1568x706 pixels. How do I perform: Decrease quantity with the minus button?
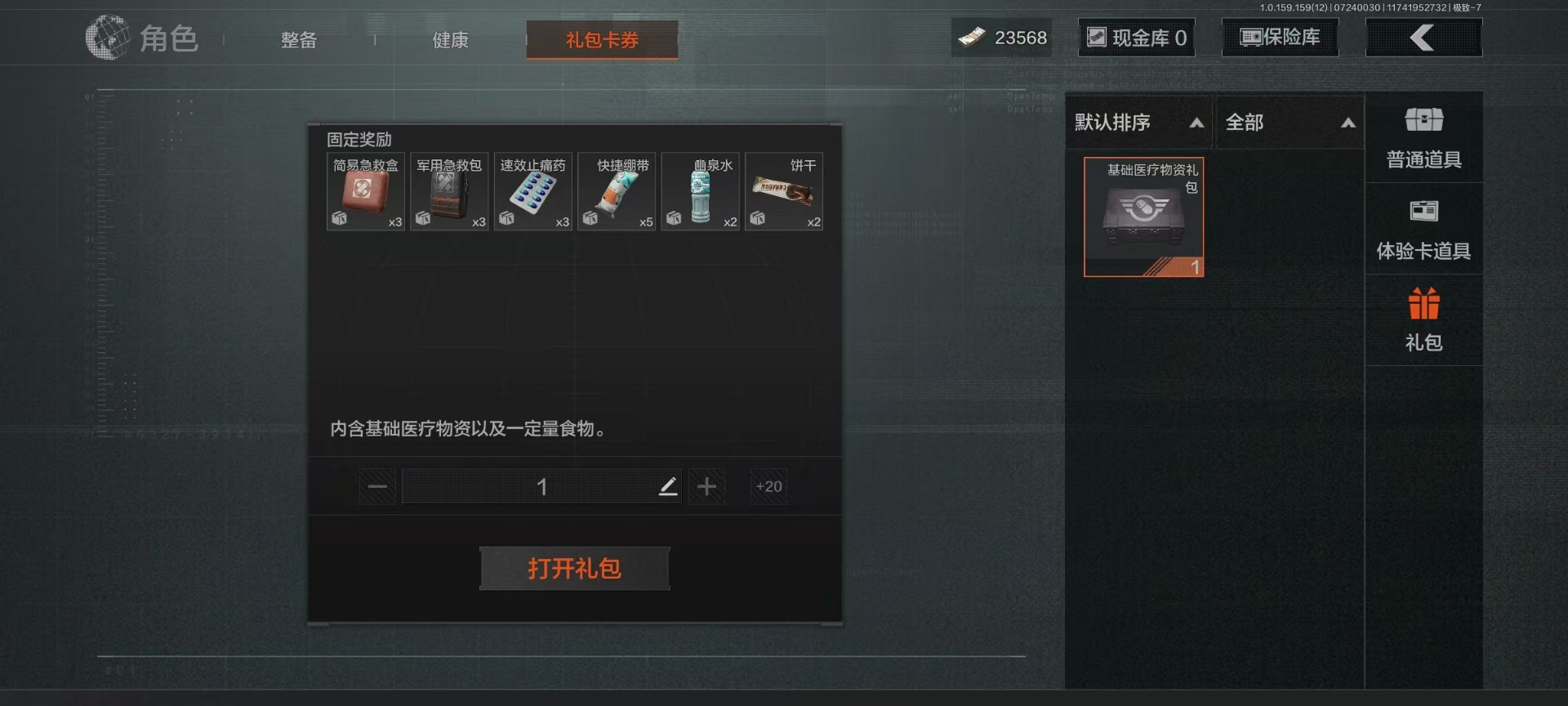pyautogui.click(x=377, y=487)
